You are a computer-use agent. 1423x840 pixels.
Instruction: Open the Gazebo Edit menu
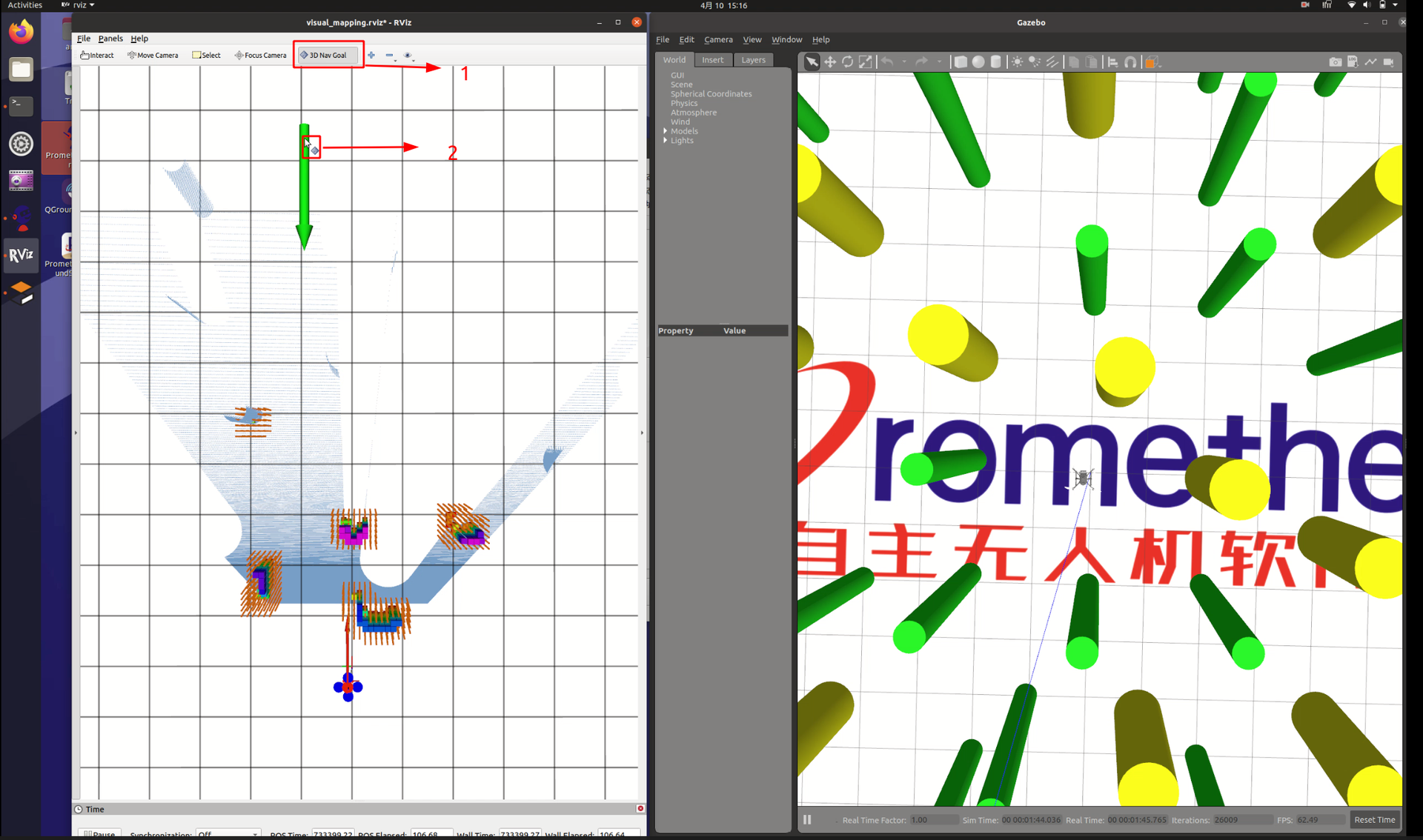[x=687, y=39]
